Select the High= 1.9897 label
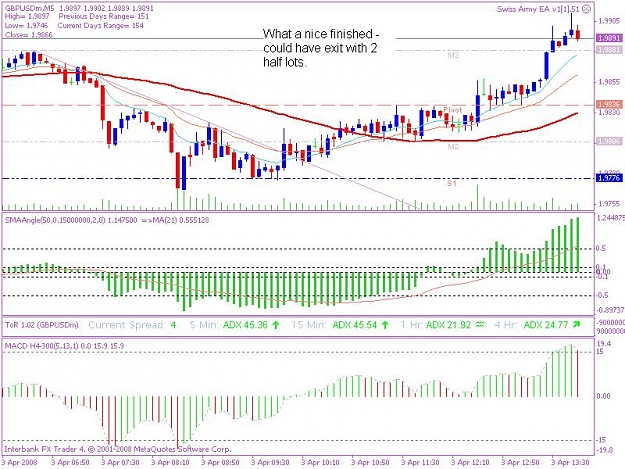The width and height of the screenshot is (625, 469). click(27, 17)
